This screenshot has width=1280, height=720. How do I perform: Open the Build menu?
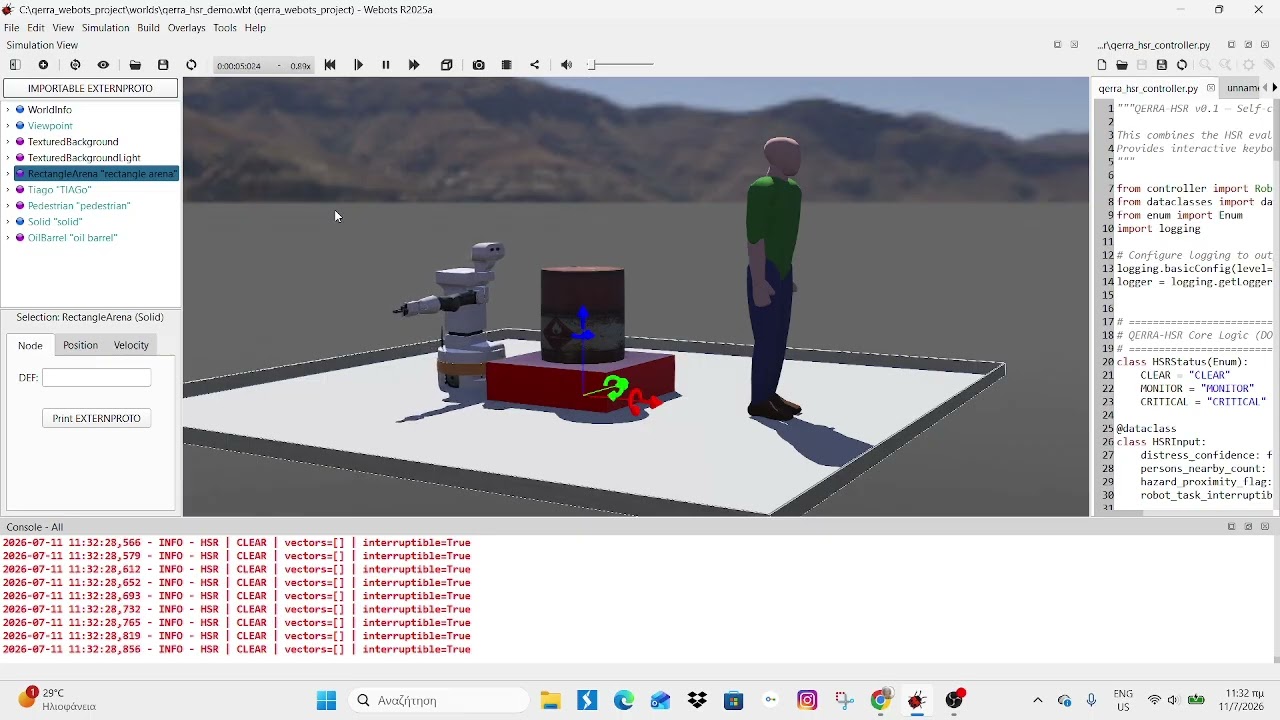coord(148,28)
